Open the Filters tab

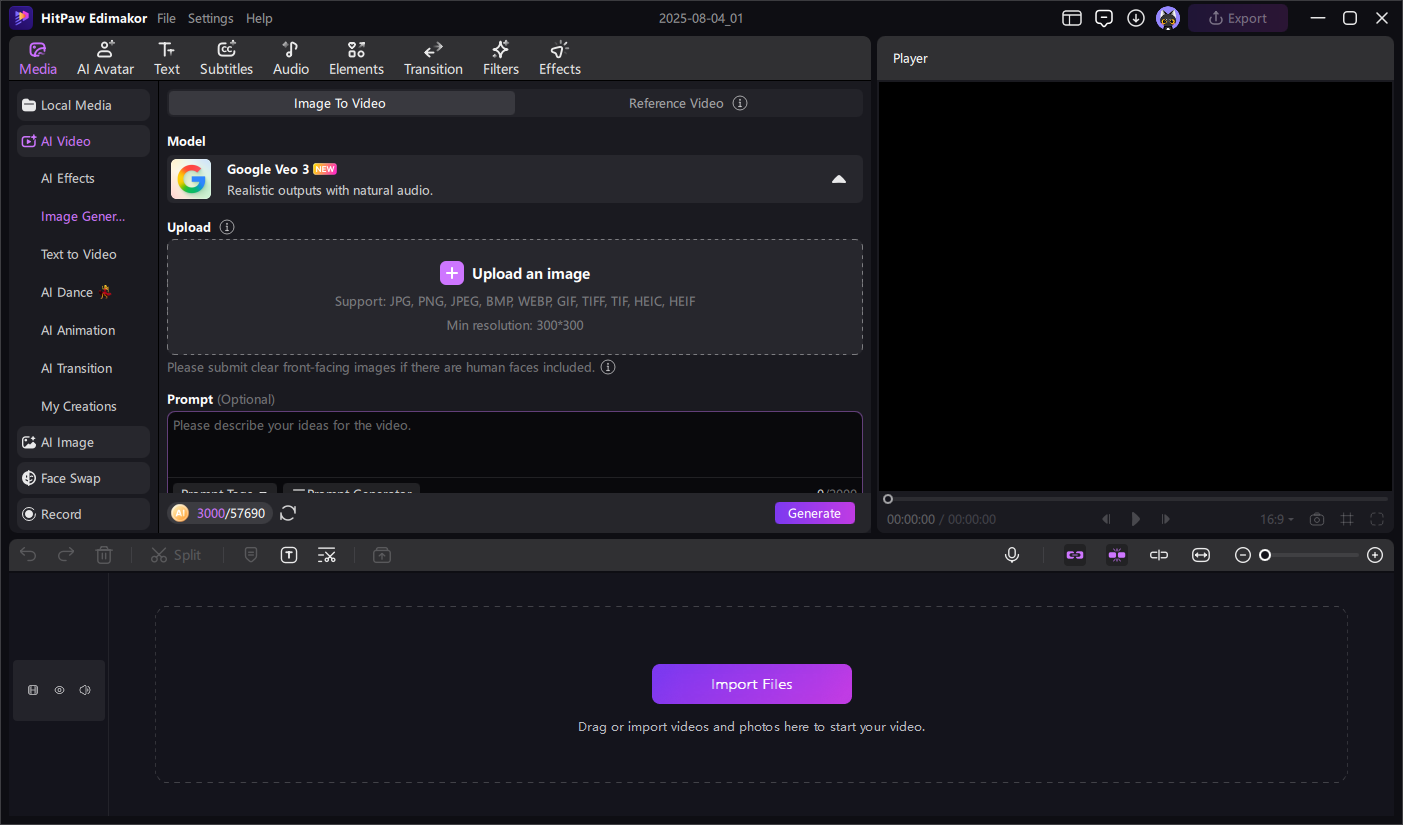click(x=501, y=59)
